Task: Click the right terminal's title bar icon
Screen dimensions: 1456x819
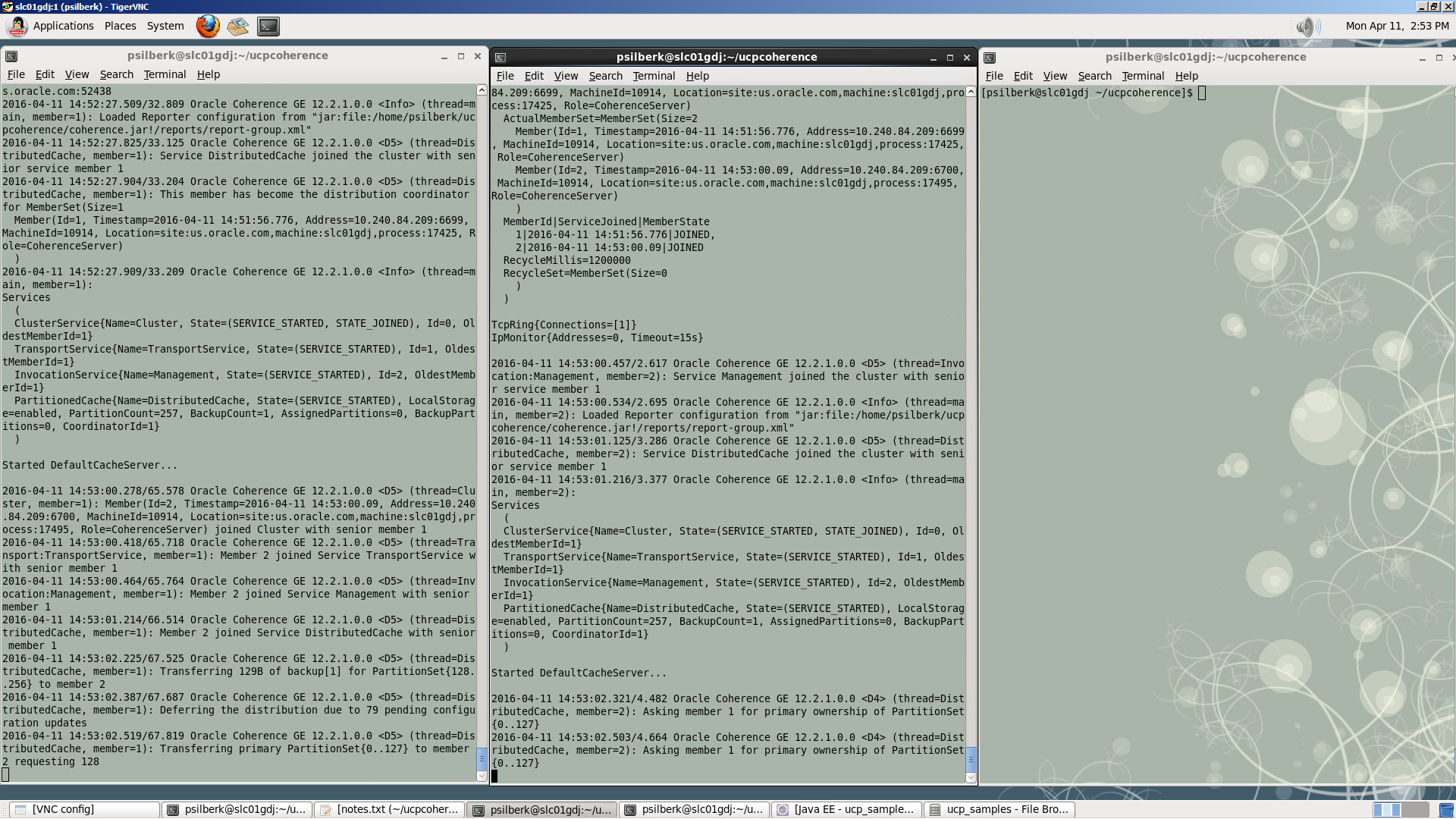Action: tap(990, 58)
